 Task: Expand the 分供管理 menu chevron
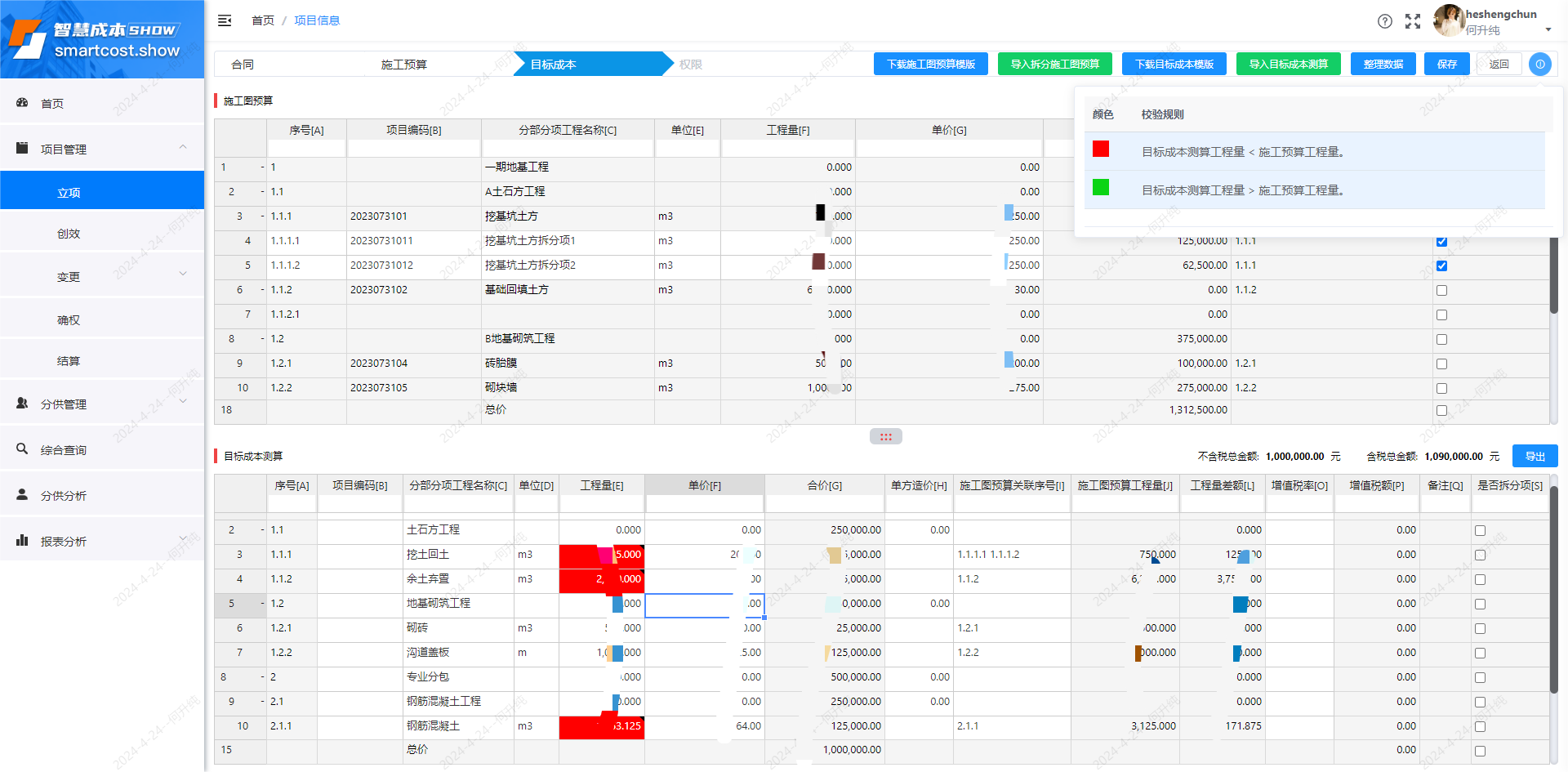click(183, 401)
